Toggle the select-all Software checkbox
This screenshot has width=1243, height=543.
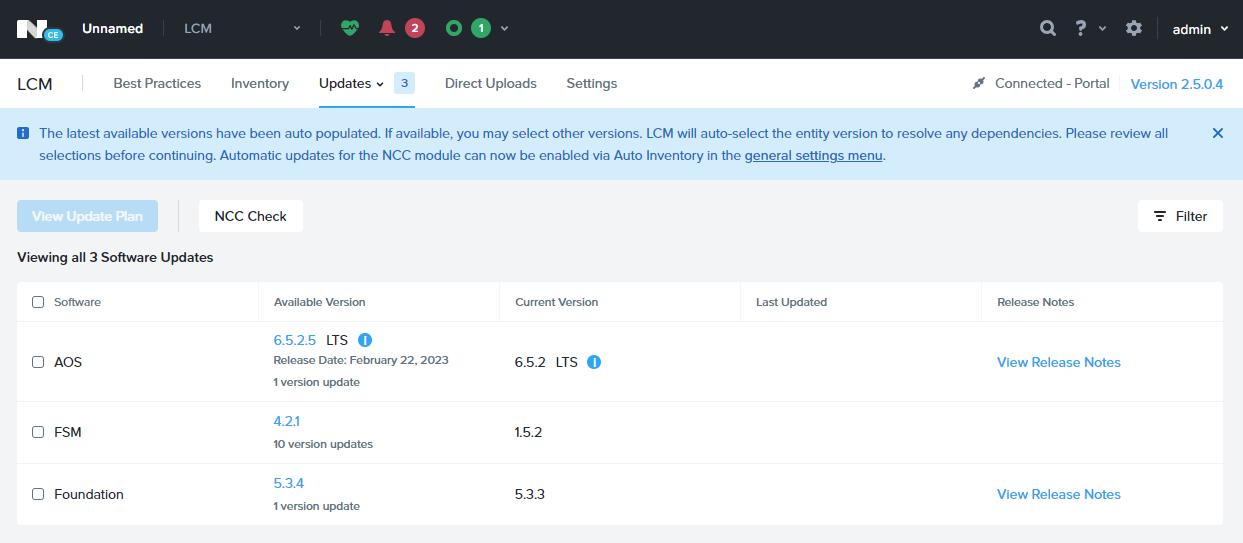point(38,302)
